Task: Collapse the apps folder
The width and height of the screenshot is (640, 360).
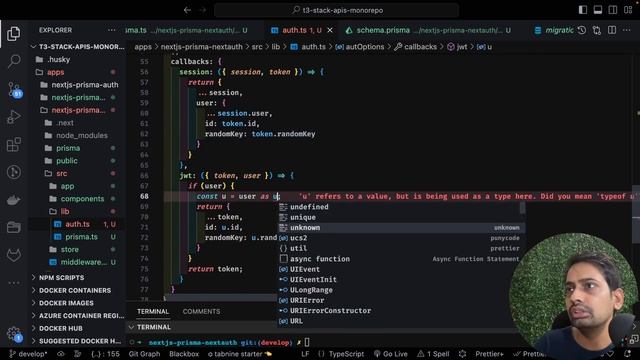Action: point(78,72)
